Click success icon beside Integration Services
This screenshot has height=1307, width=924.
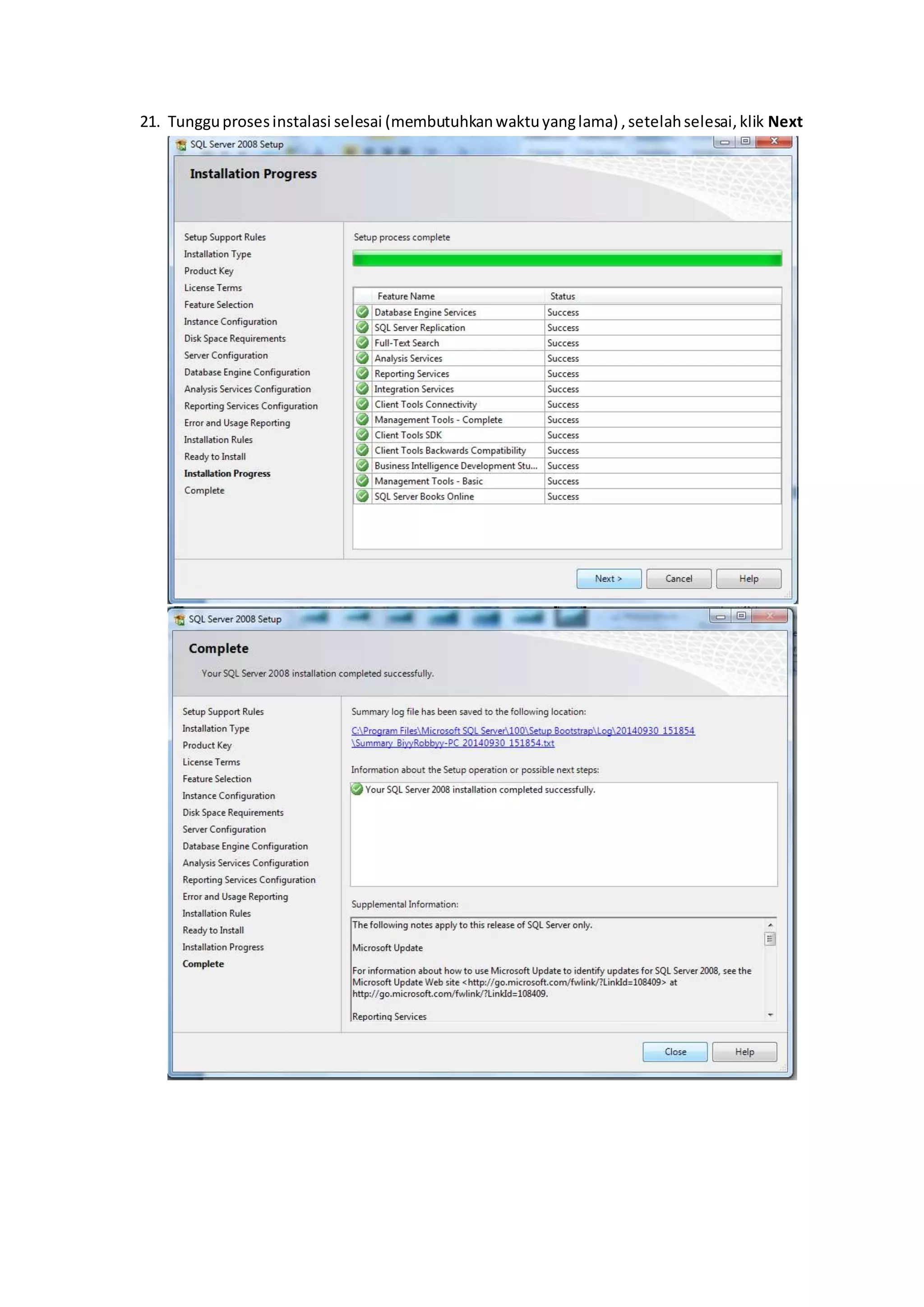(362, 389)
